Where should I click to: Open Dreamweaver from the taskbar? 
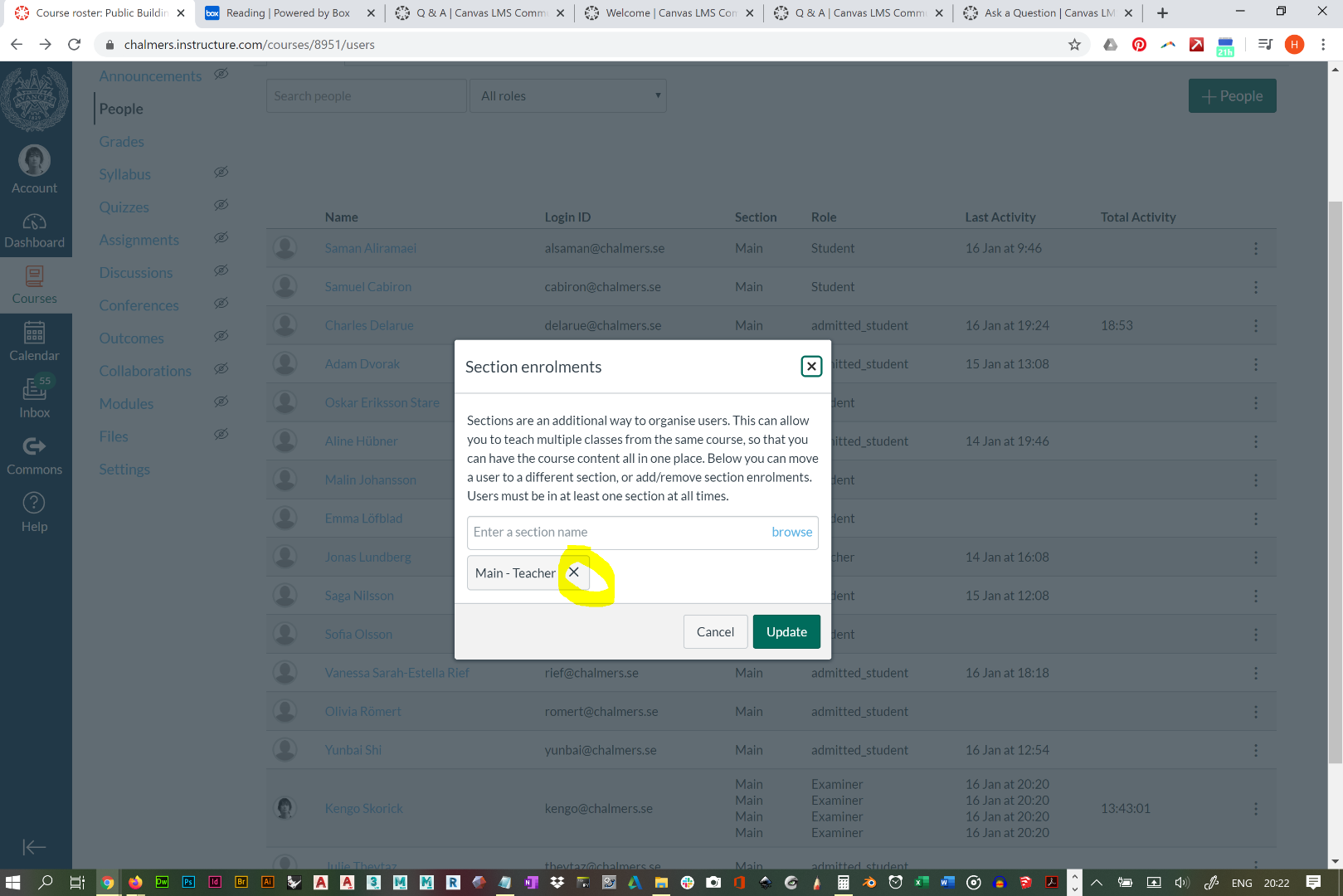162,882
